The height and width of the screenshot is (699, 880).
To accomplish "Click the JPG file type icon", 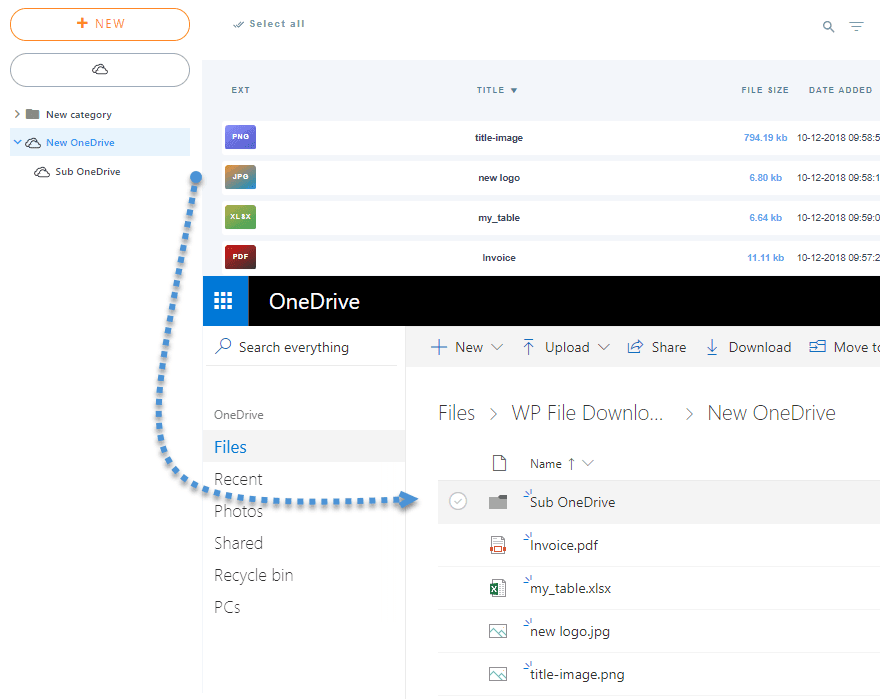I will point(240,177).
